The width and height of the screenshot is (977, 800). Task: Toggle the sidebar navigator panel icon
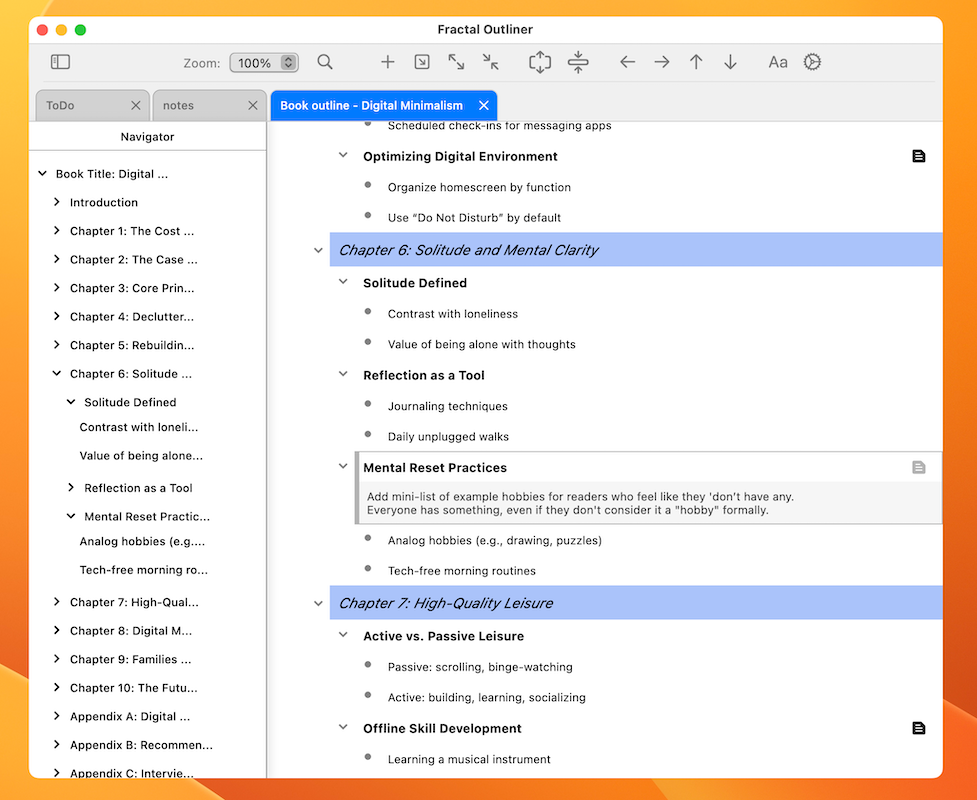pos(61,62)
